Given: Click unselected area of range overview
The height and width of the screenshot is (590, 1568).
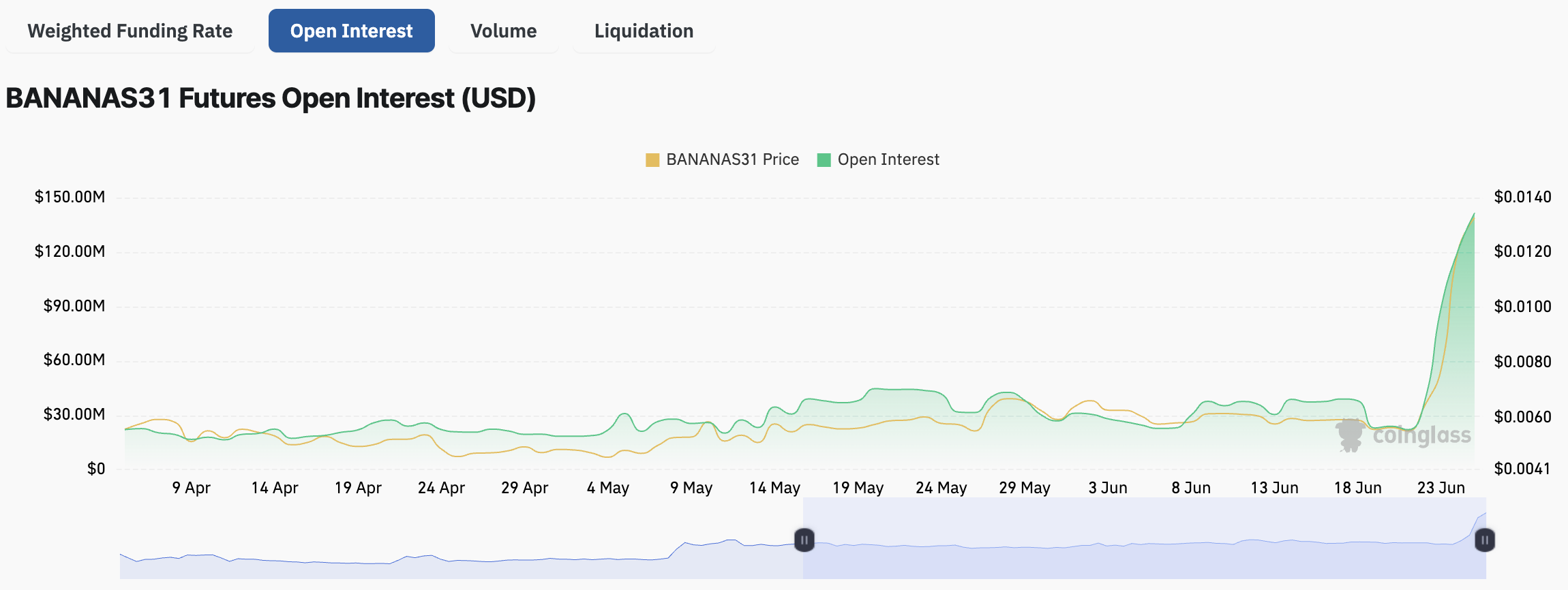Looking at the screenshot, I should click(461, 538).
